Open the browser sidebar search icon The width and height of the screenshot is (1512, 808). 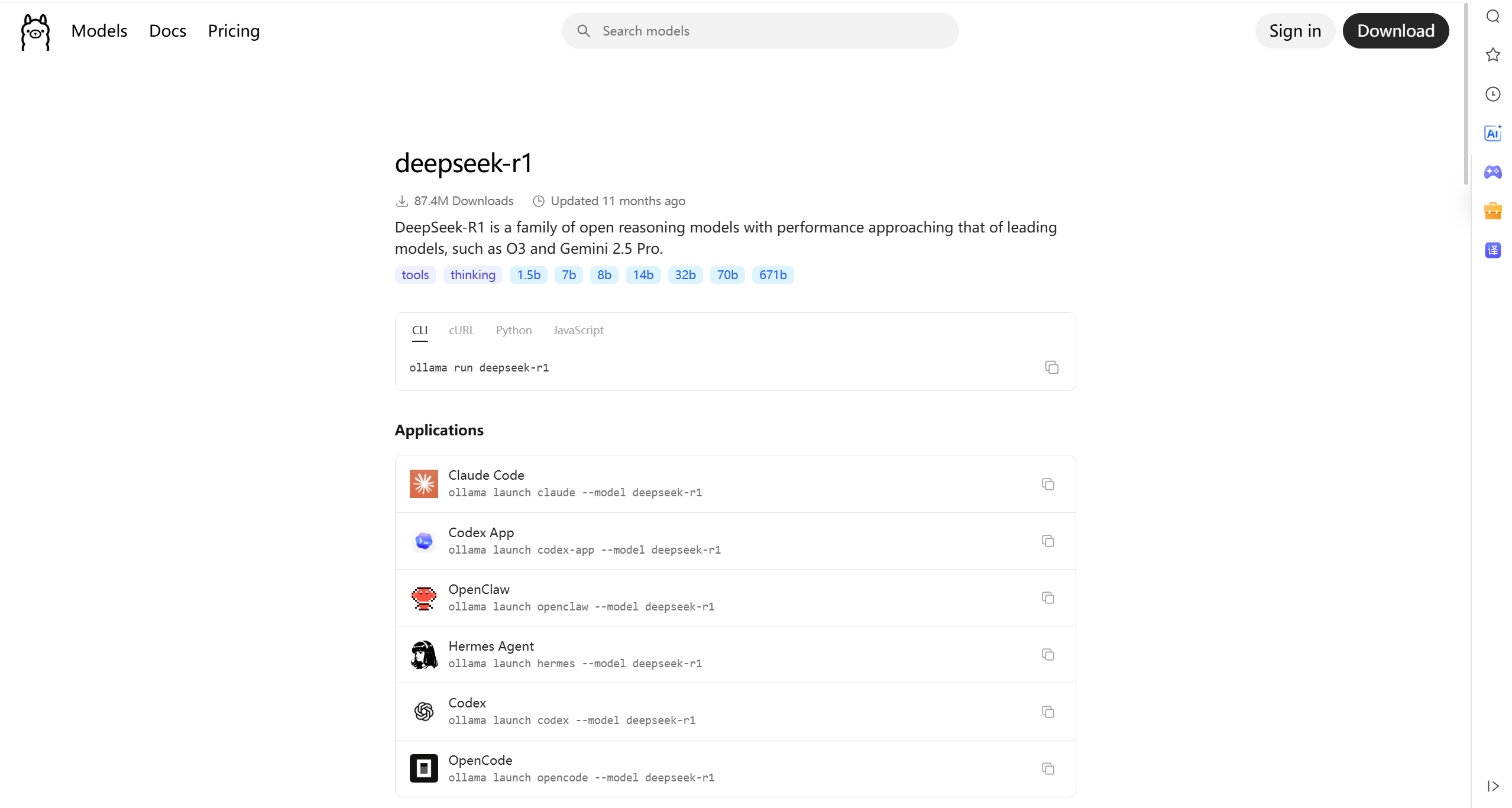(x=1492, y=17)
